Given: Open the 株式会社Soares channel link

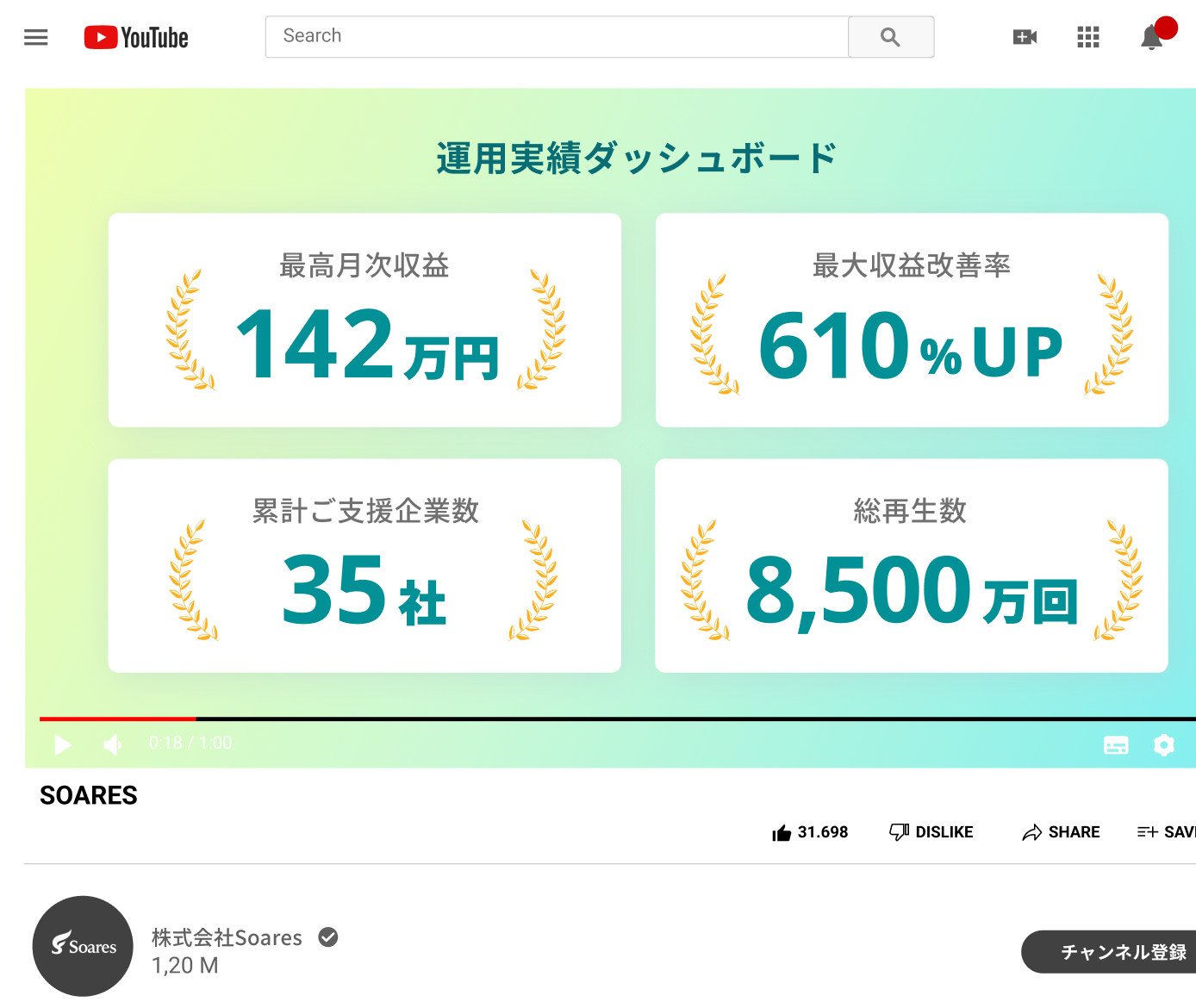Looking at the screenshot, I should click(226, 937).
